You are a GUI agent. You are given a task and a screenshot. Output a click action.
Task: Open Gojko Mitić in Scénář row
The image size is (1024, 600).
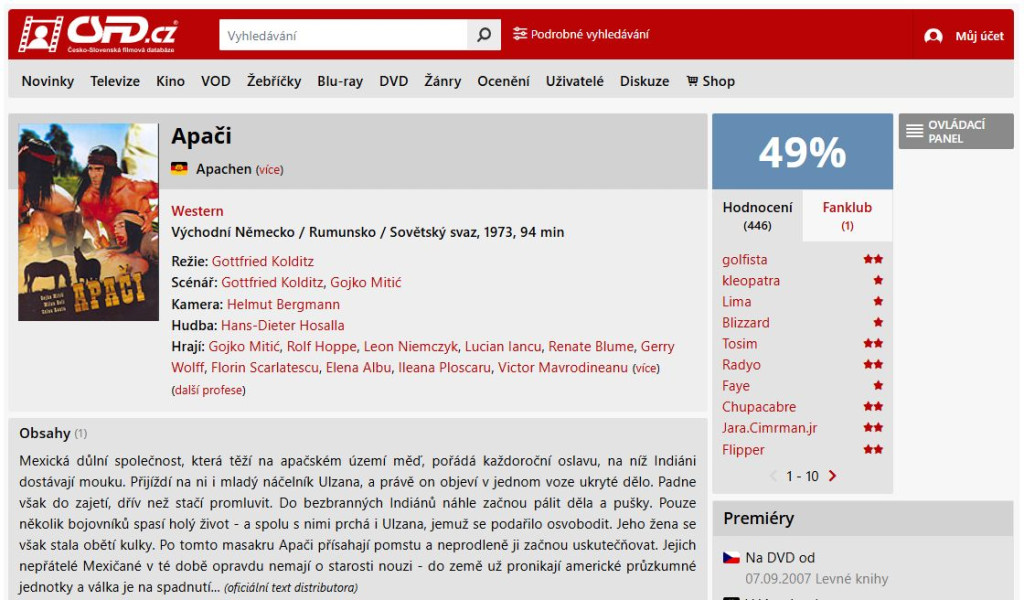pos(366,282)
